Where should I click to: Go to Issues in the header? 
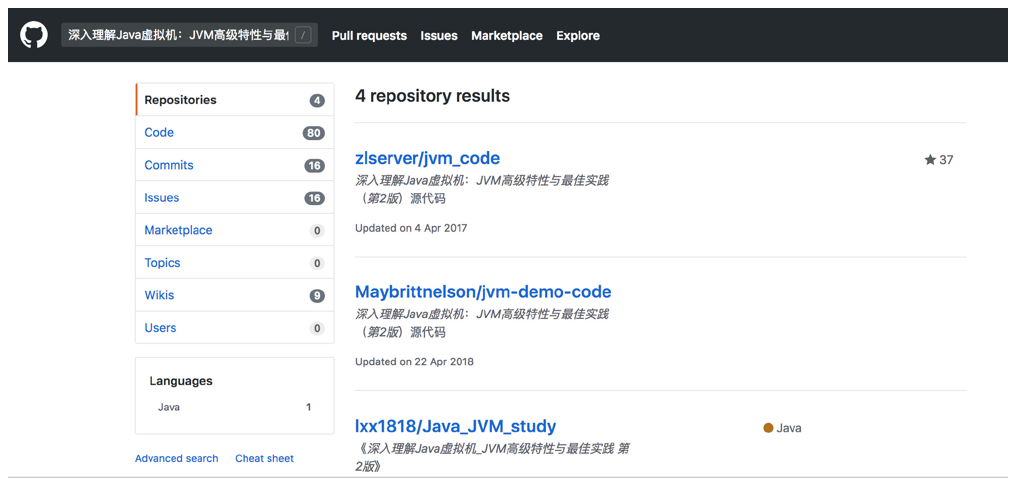tap(439, 36)
